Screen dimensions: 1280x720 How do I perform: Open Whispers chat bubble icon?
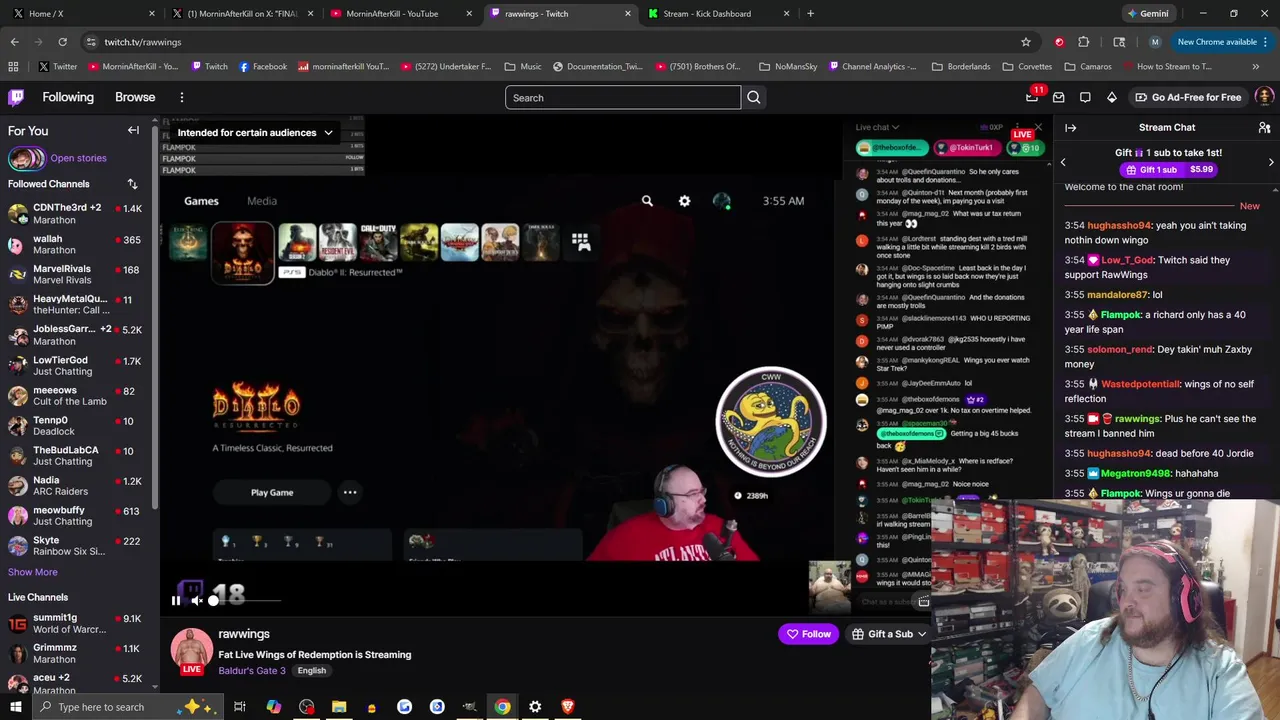1085,97
